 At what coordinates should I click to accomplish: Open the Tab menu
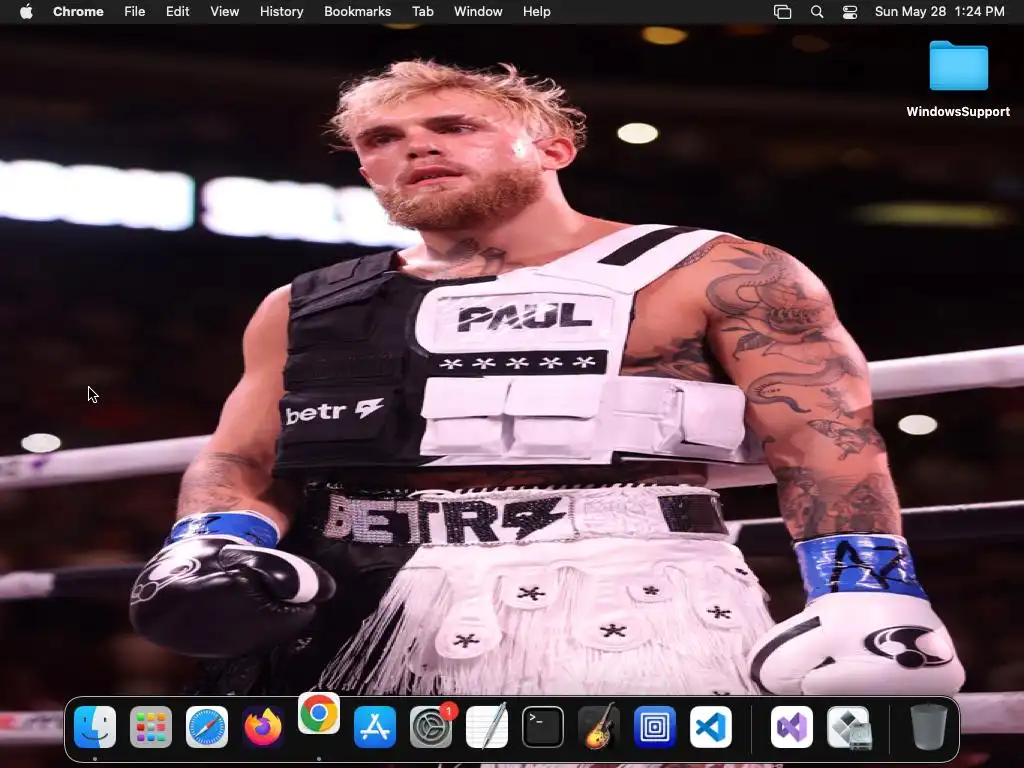tap(423, 12)
